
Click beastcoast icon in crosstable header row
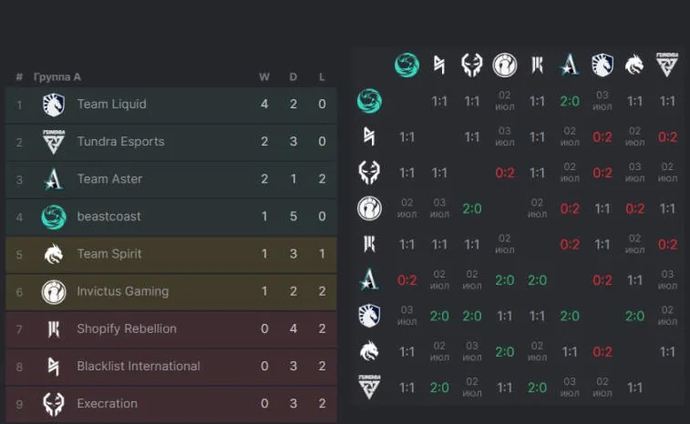[x=406, y=65]
